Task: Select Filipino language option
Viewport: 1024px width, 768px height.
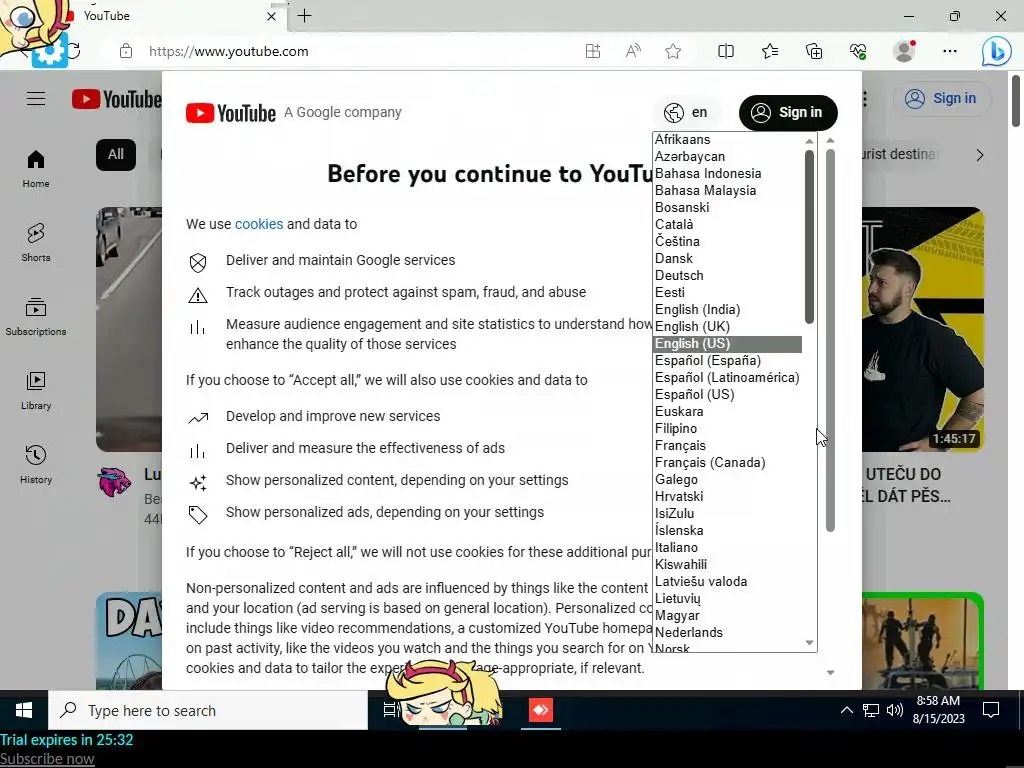Action: tap(676, 428)
